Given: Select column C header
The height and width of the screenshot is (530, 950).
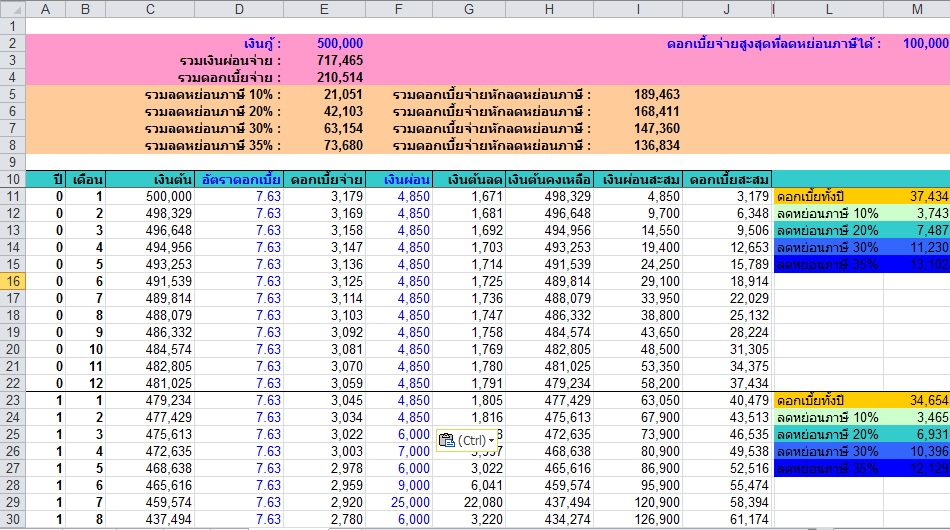Looking at the screenshot, I should point(150,9).
